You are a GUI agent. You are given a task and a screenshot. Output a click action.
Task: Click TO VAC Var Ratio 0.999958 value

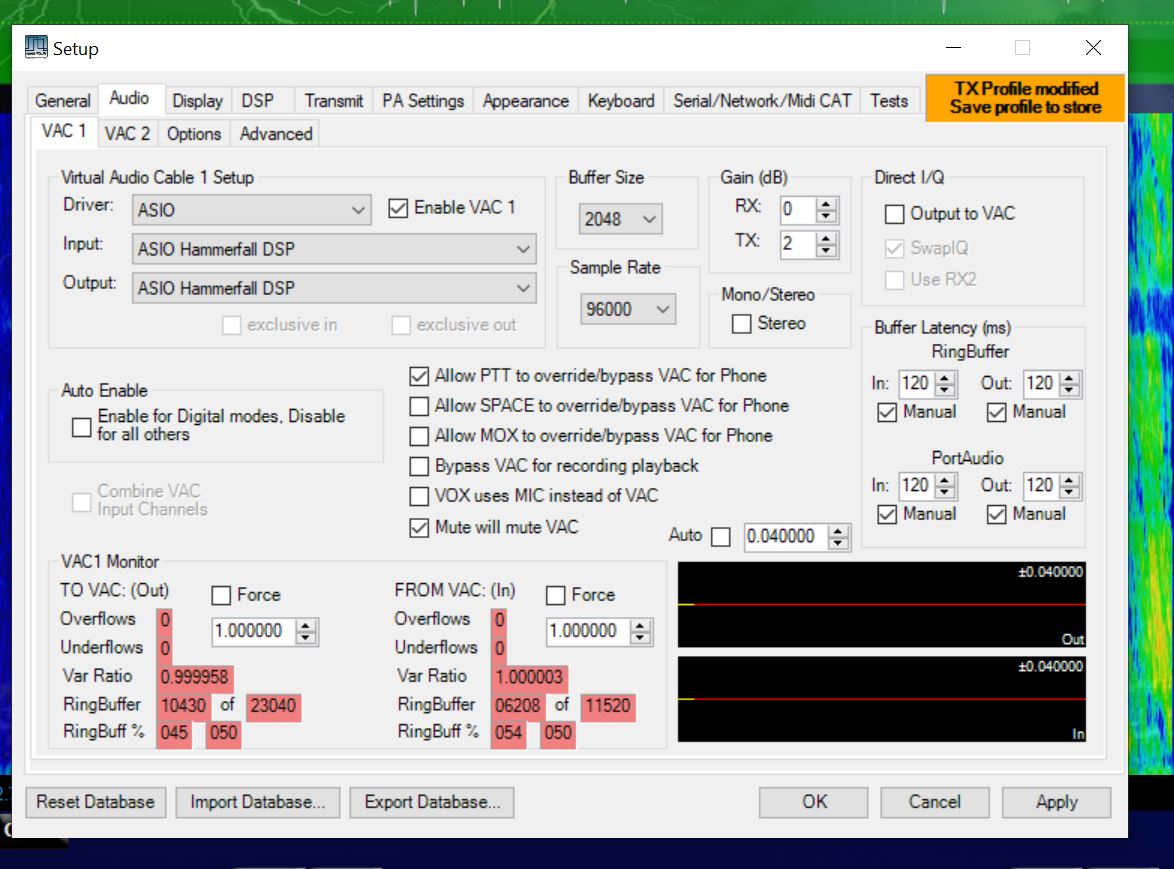[195, 677]
